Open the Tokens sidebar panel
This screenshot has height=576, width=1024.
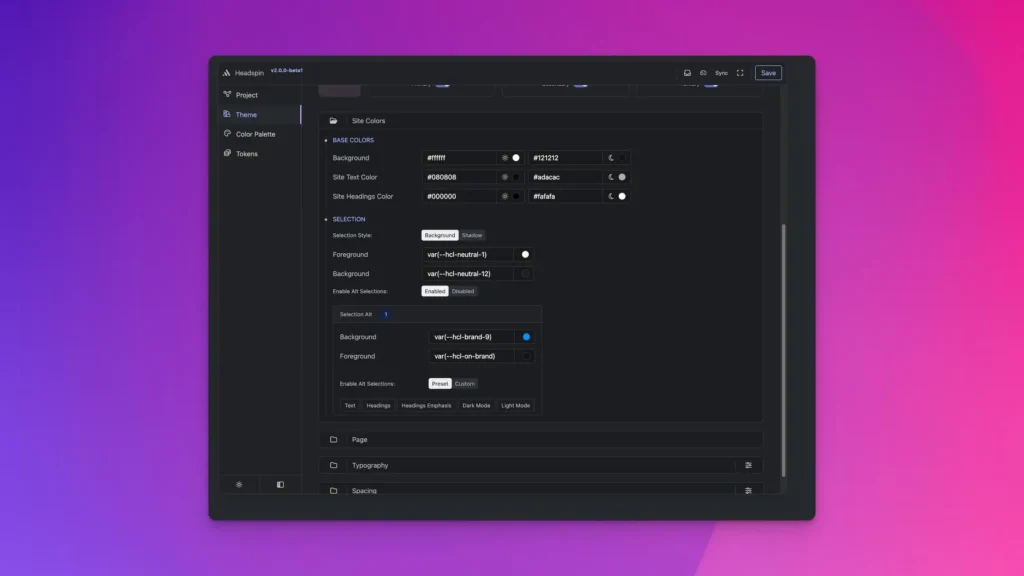point(247,154)
